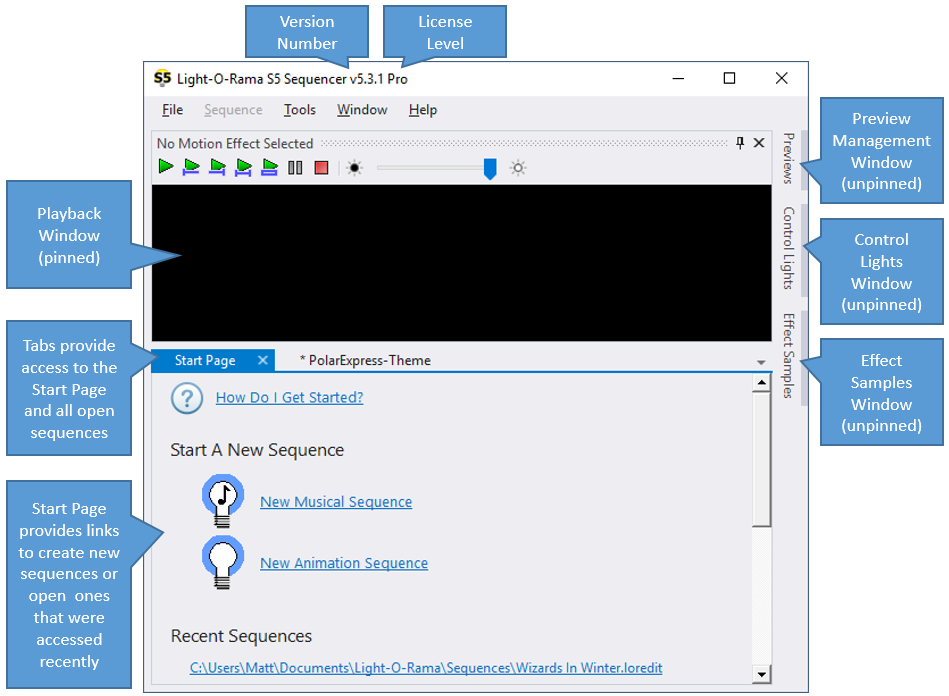Close the Playback window panel
This screenshot has height=696, width=949.
click(x=759, y=143)
